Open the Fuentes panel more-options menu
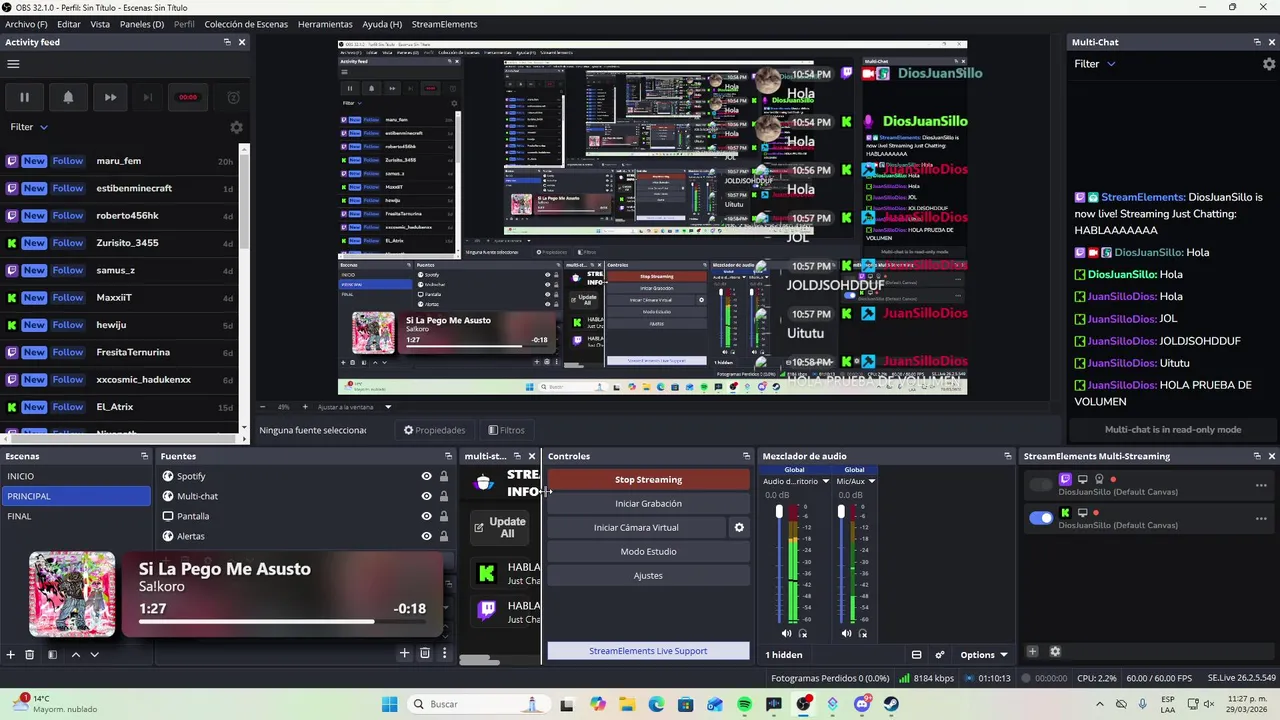 444,653
